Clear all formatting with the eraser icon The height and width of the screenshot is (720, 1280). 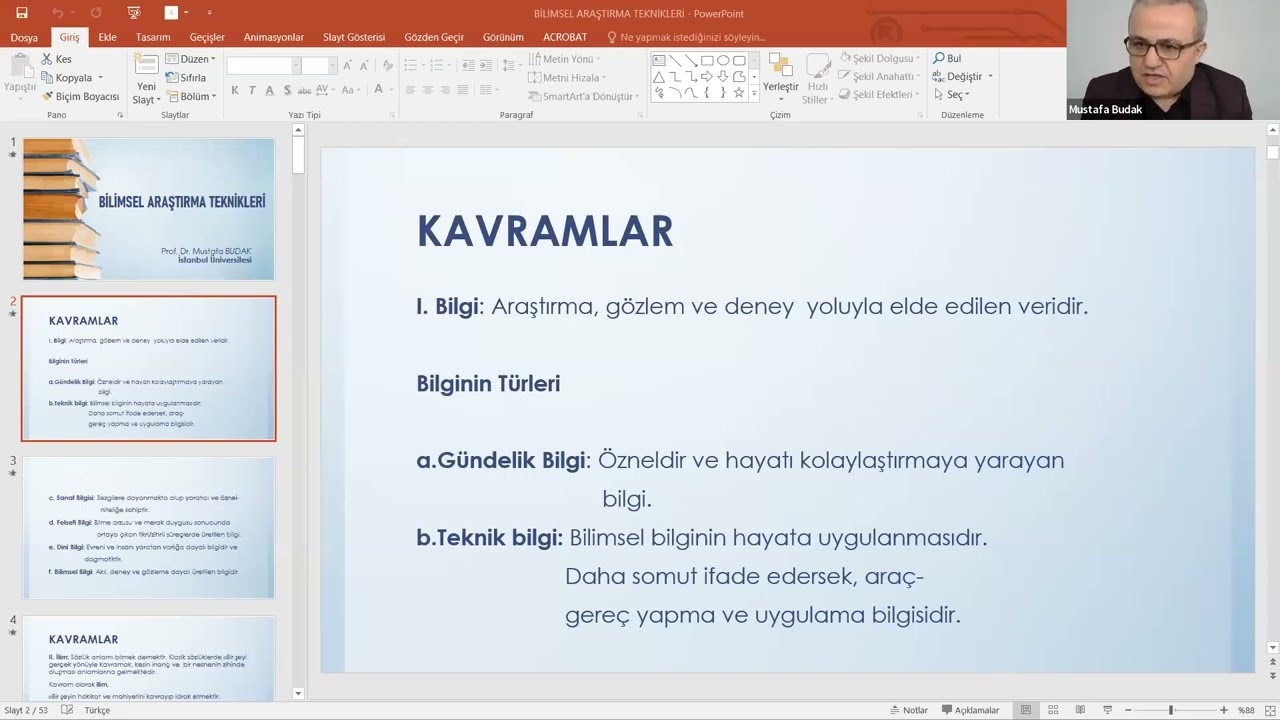click(x=388, y=65)
